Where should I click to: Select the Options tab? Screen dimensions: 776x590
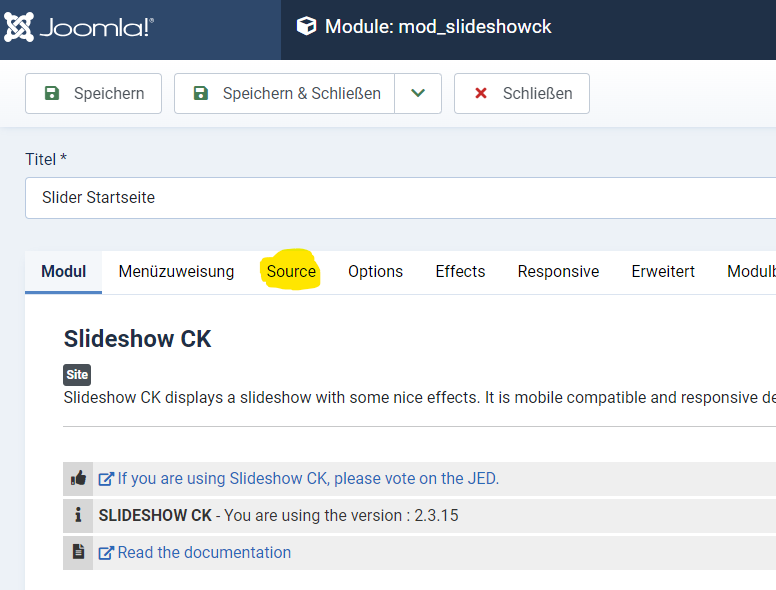375,271
